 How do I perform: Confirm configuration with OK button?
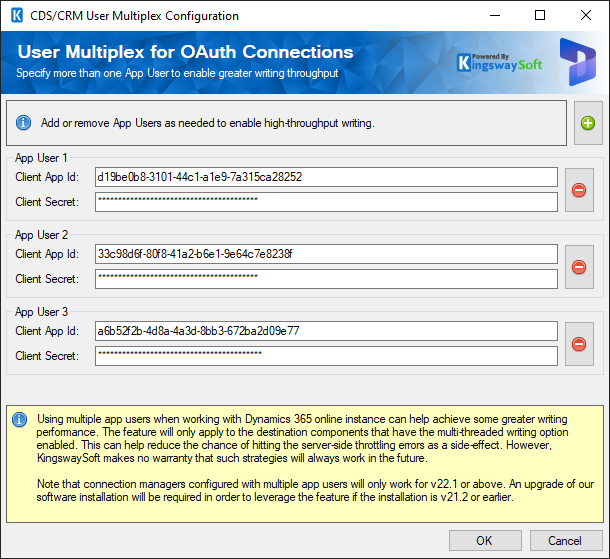(485, 540)
